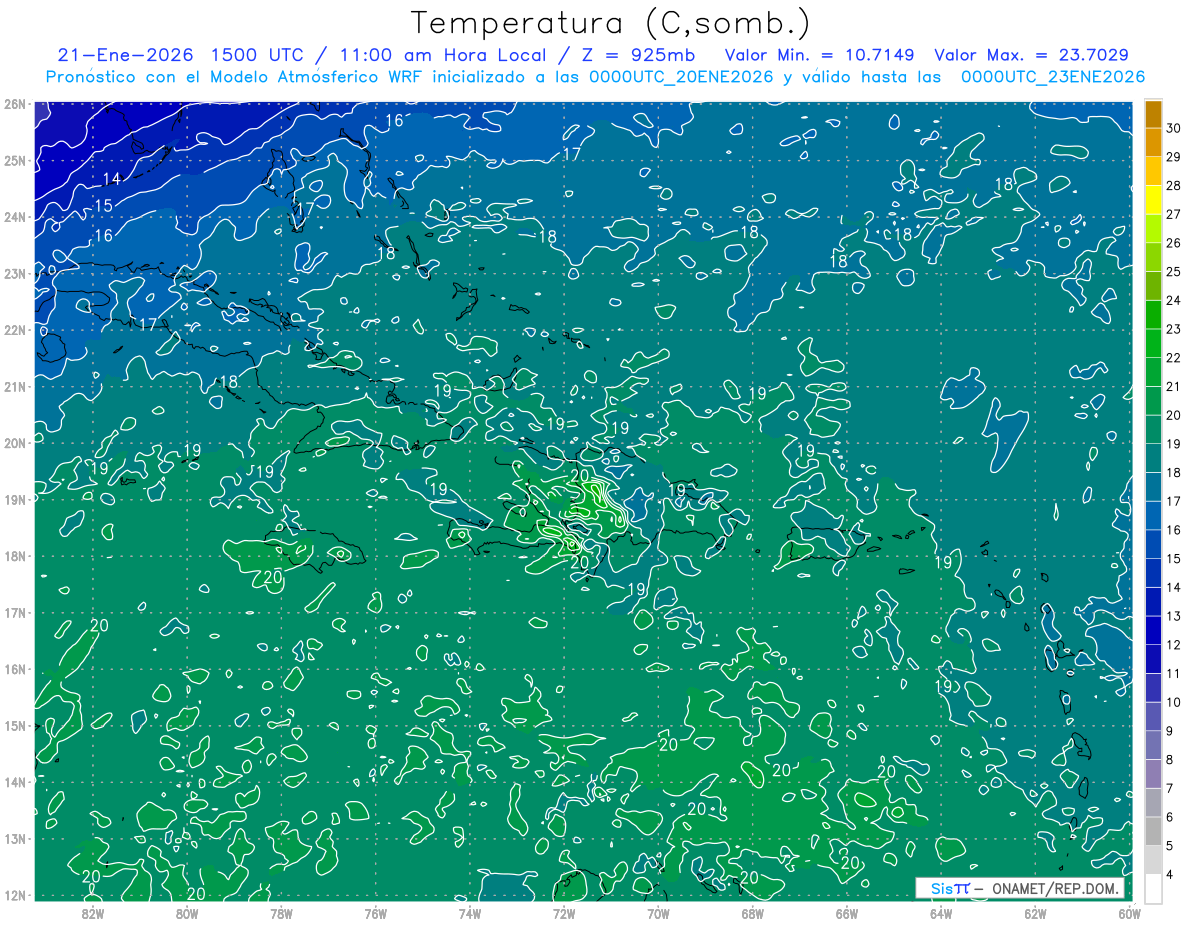The image size is (1200, 927).
Task: Click the '7' label on color scale
Action: (x=1171, y=788)
